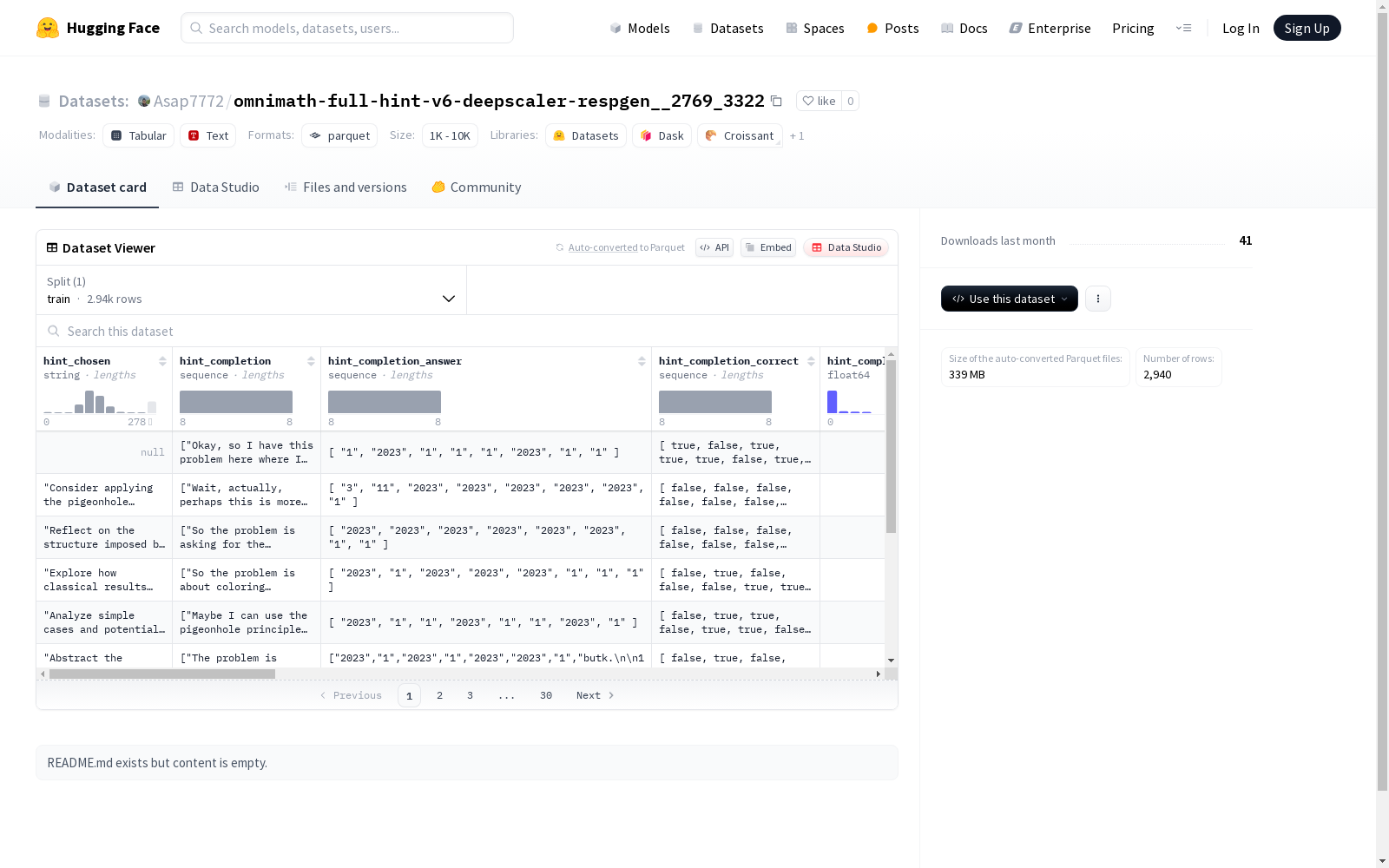Screen dimensions: 1389x868
Task: Click the "Okay, so I have this" cell
Action: tap(247, 452)
